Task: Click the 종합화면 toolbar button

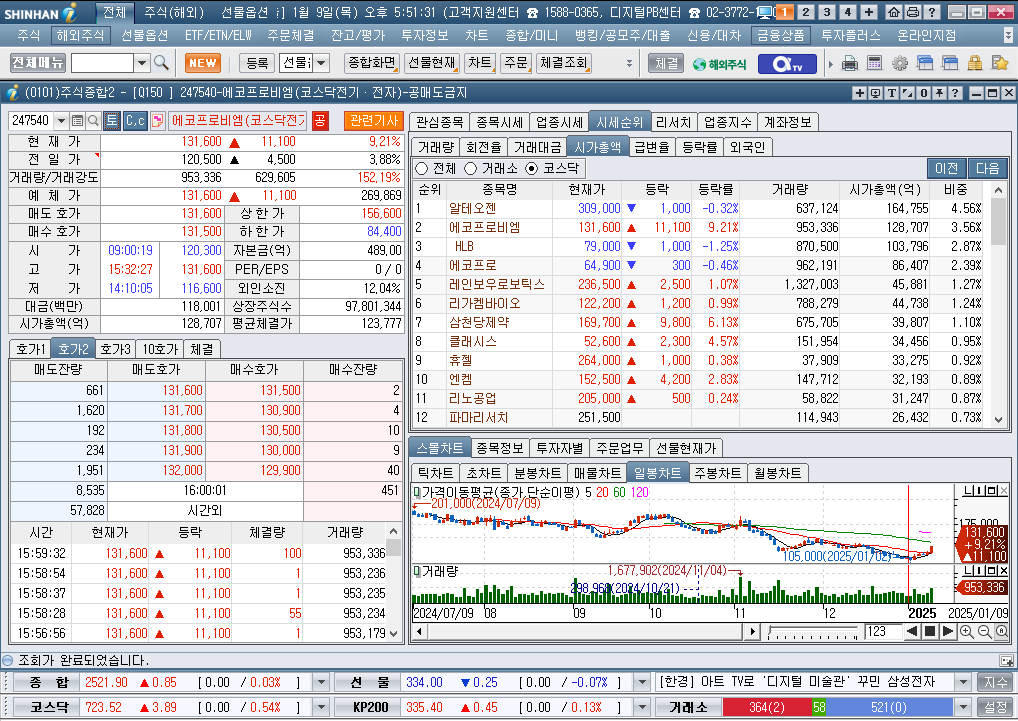Action: coord(372,63)
